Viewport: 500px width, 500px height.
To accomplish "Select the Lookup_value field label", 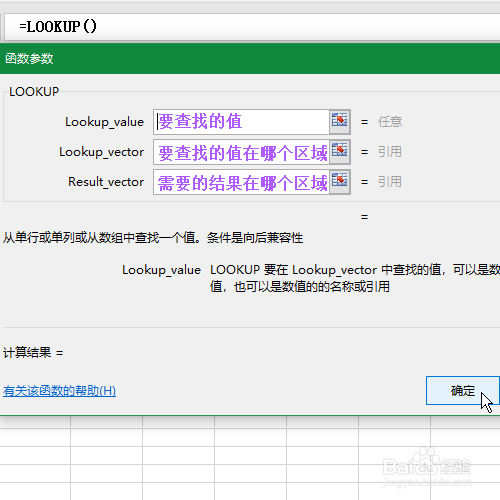I will [x=104, y=122].
